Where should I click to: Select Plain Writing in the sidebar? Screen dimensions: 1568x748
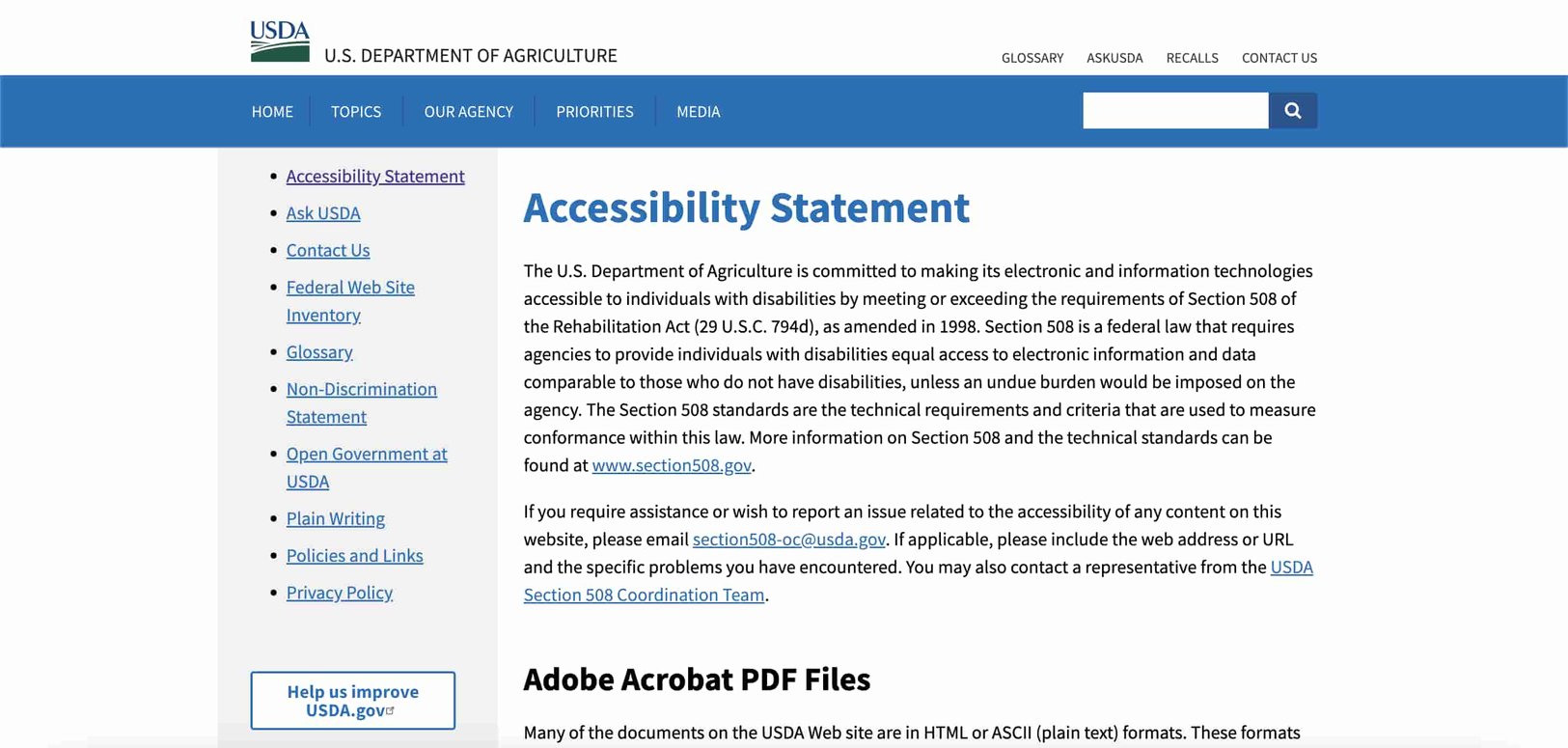[x=335, y=519]
